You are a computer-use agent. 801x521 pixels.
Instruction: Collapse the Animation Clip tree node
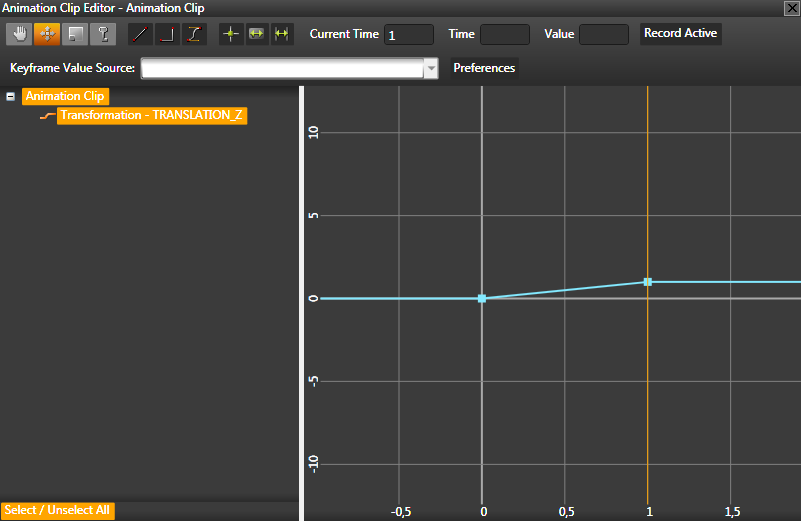pos(10,97)
